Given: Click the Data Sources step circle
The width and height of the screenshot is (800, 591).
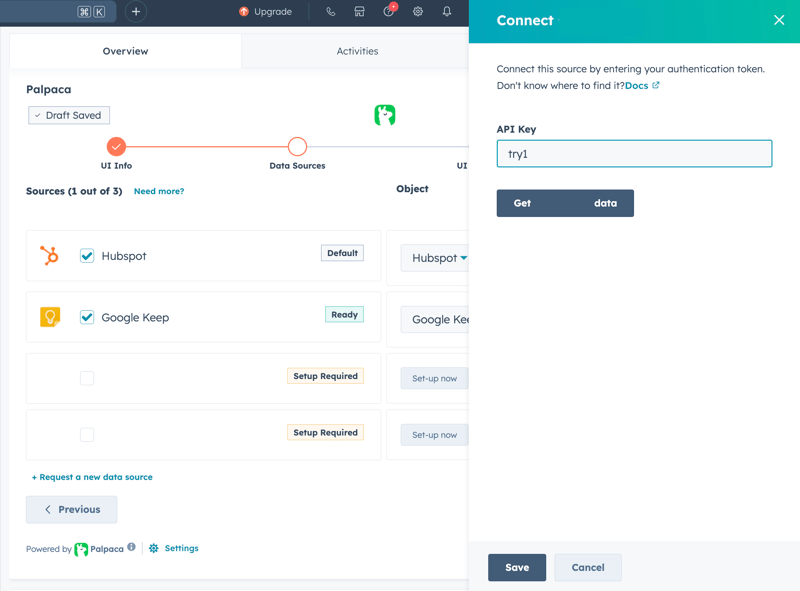Looking at the screenshot, I should tap(297, 147).
